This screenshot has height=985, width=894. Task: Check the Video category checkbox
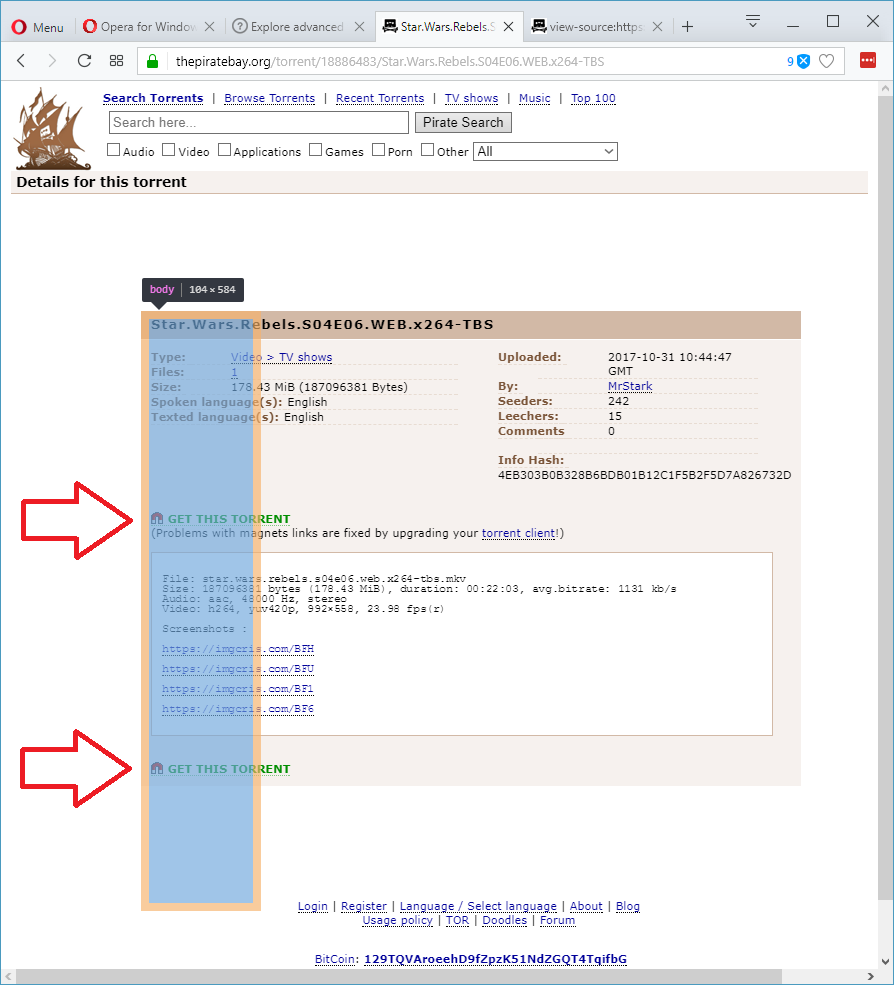168,150
